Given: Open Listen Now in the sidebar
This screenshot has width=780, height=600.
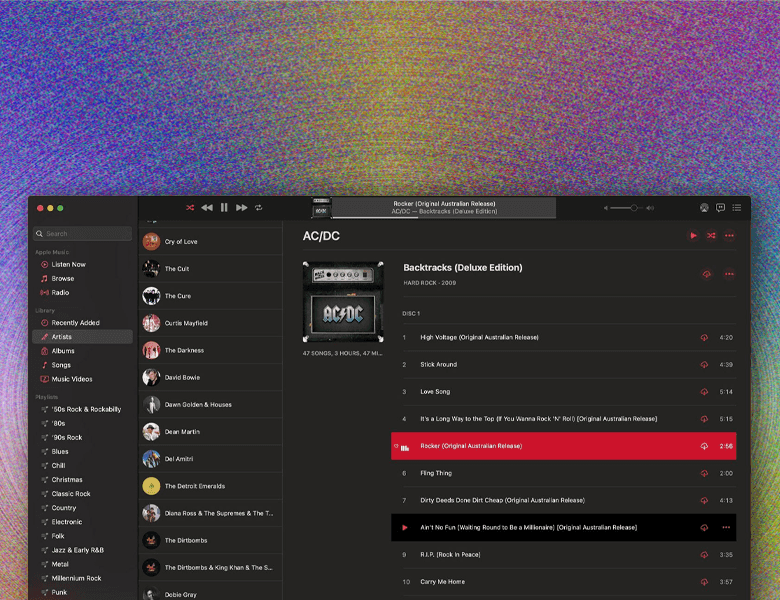Looking at the screenshot, I should pos(68,265).
